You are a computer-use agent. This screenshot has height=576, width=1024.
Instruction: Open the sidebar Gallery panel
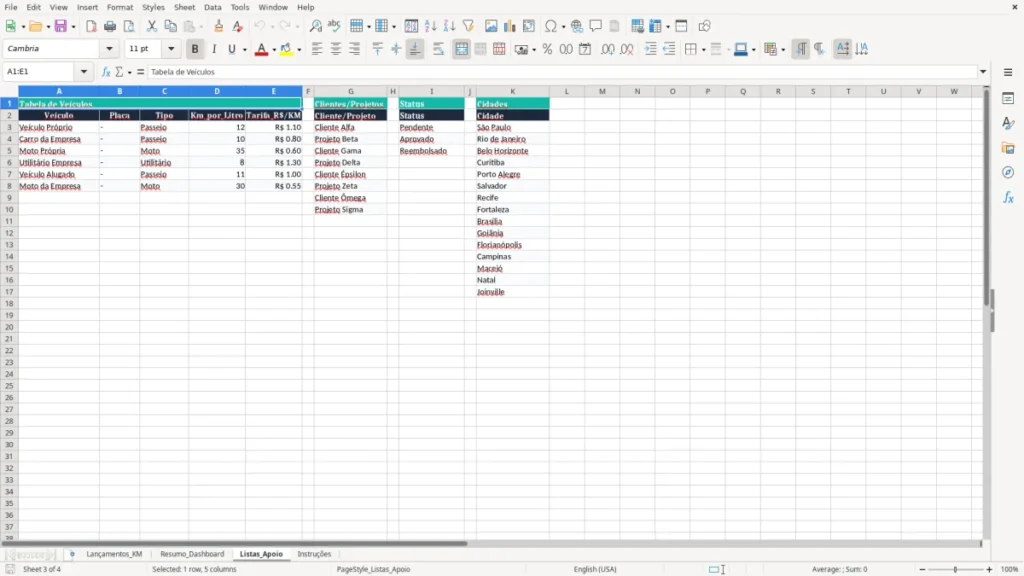(1008, 148)
